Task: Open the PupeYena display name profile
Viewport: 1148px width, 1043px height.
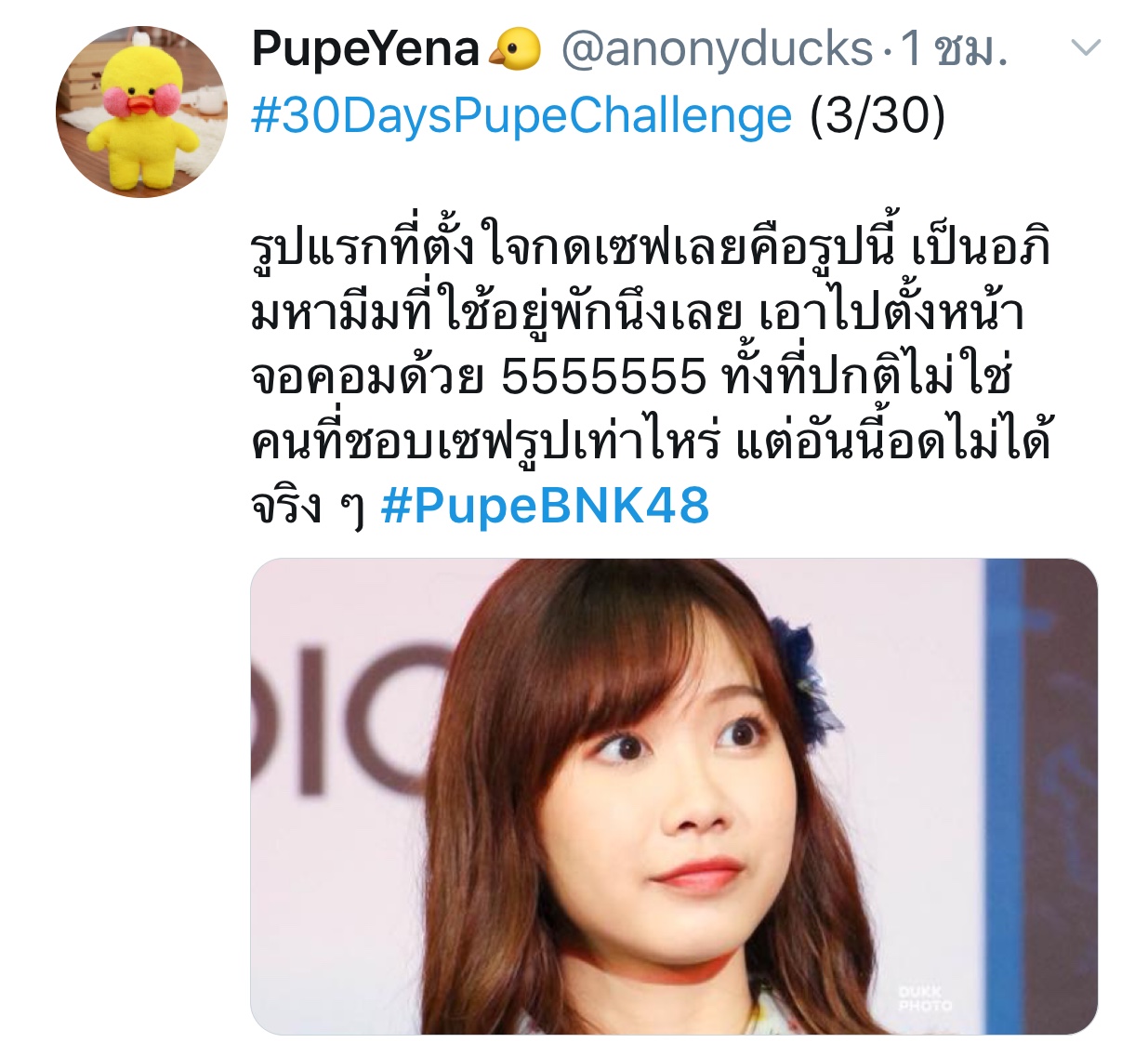Action: 365,49
